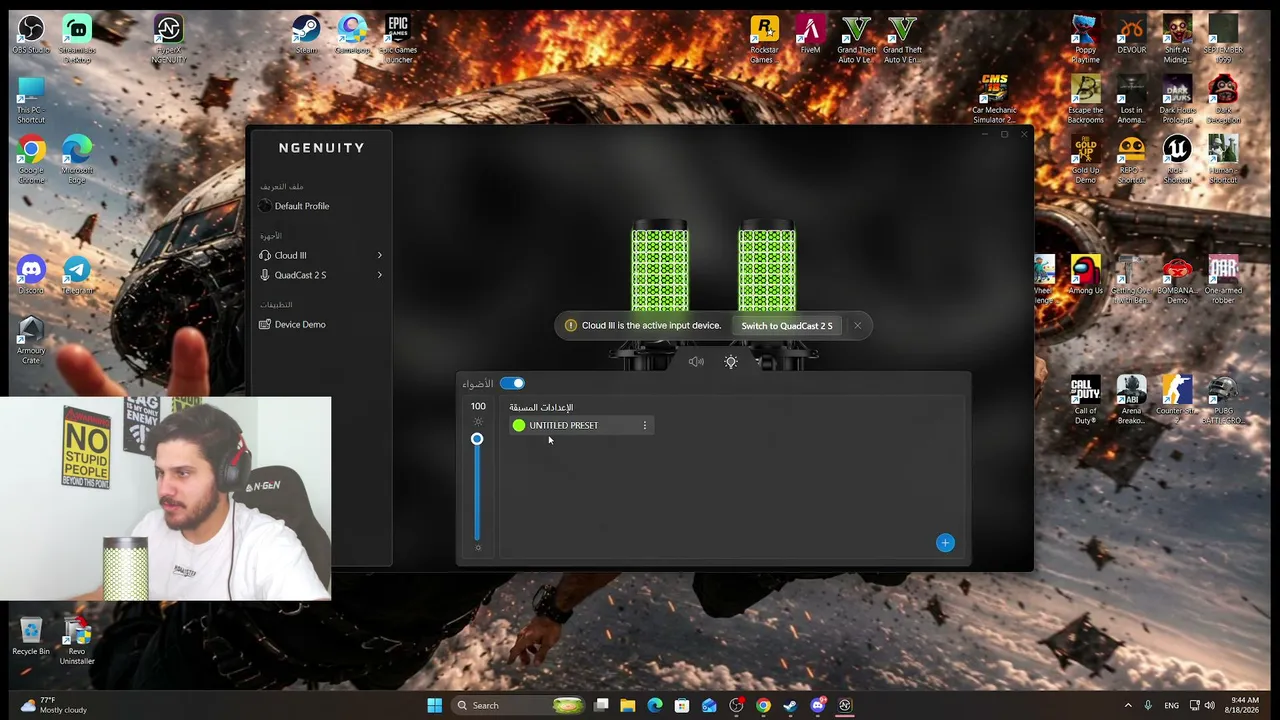Select the Armoury Crate desktop icon
The height and width of the screenshot is (720, 1280).
pos(31,340)
